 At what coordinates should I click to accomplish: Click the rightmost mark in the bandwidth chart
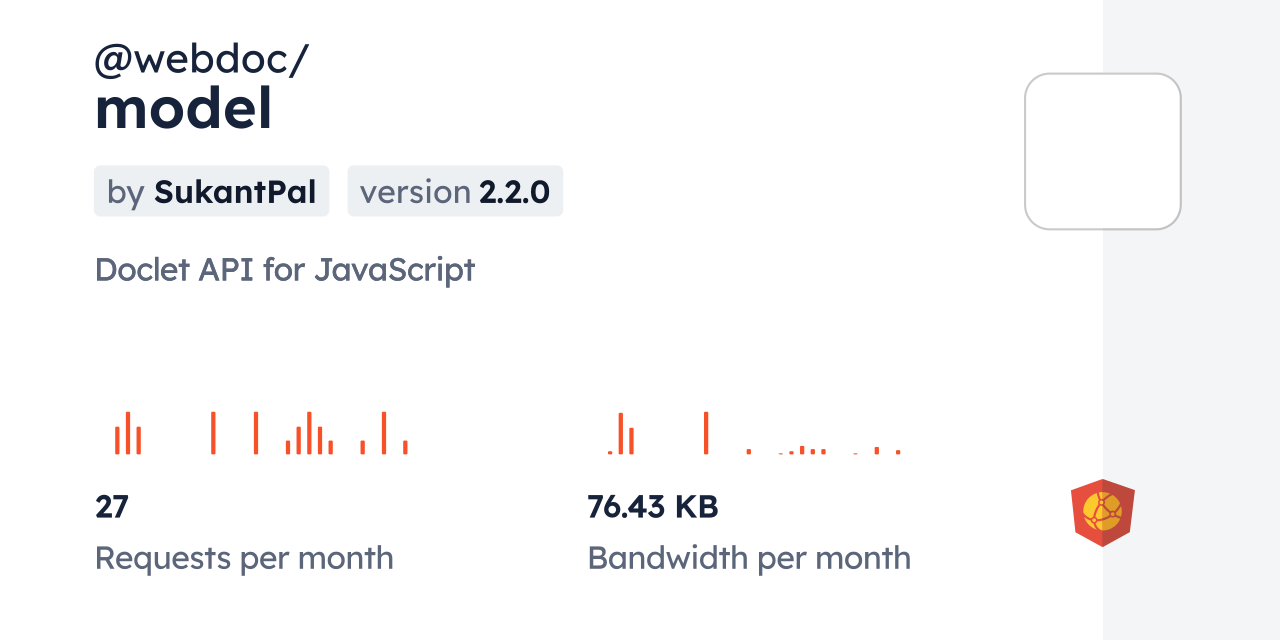898,452
